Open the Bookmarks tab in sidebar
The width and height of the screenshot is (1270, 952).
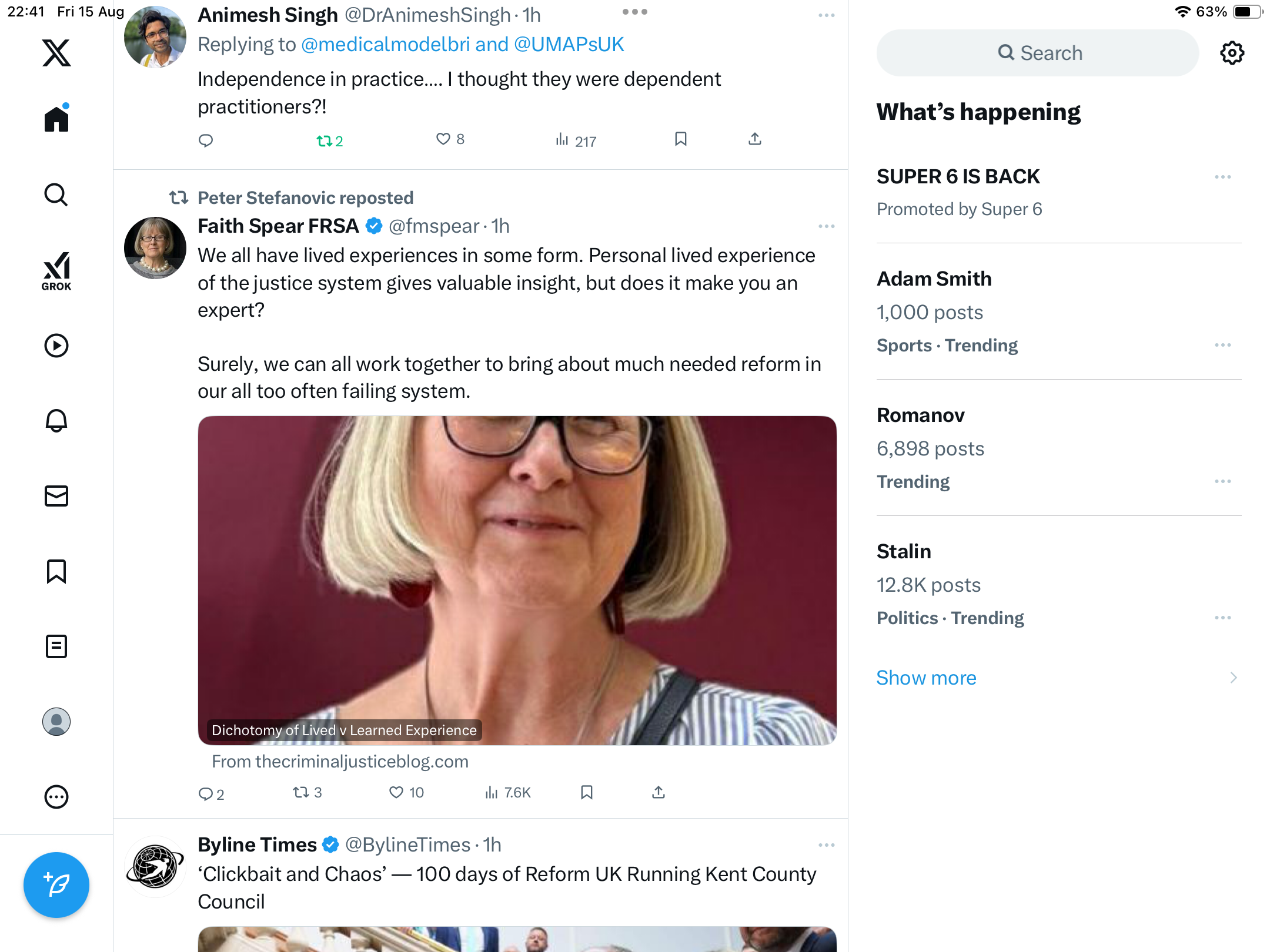56,571
